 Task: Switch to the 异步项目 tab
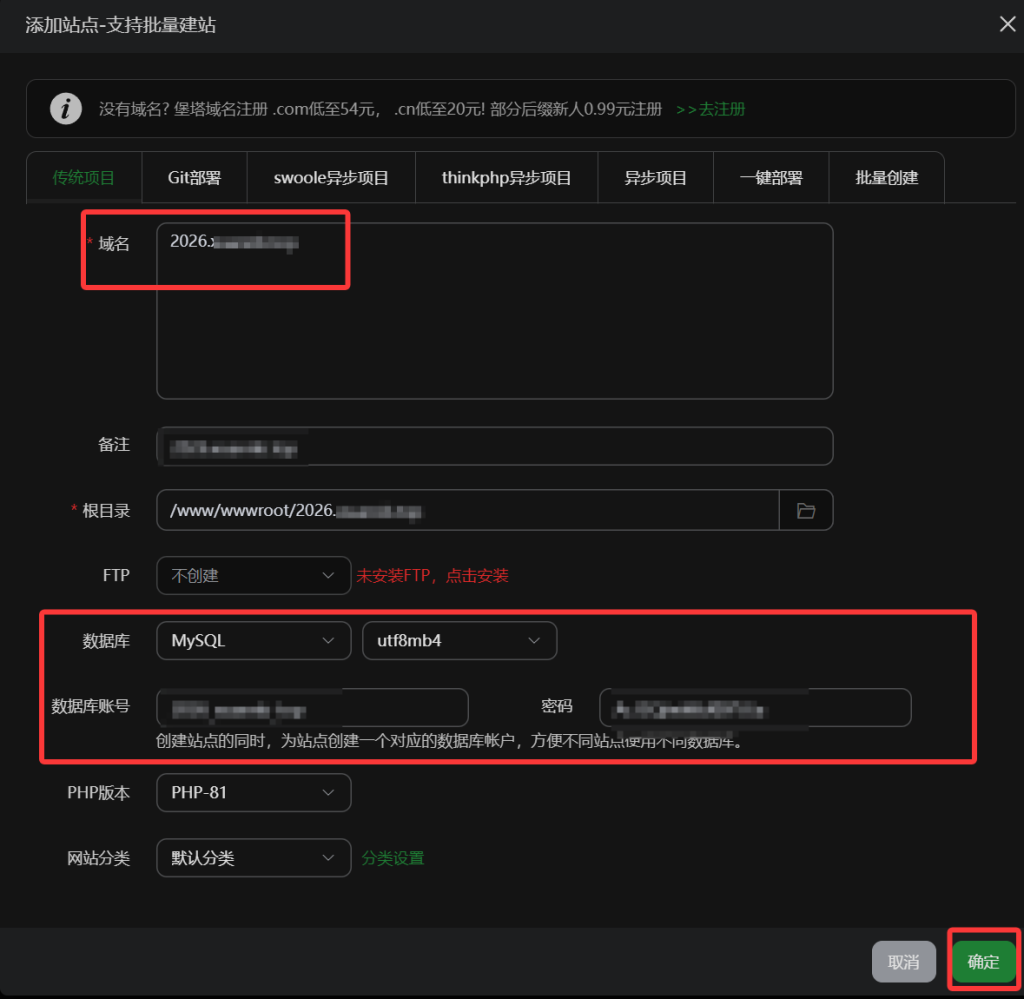point(655,178)
